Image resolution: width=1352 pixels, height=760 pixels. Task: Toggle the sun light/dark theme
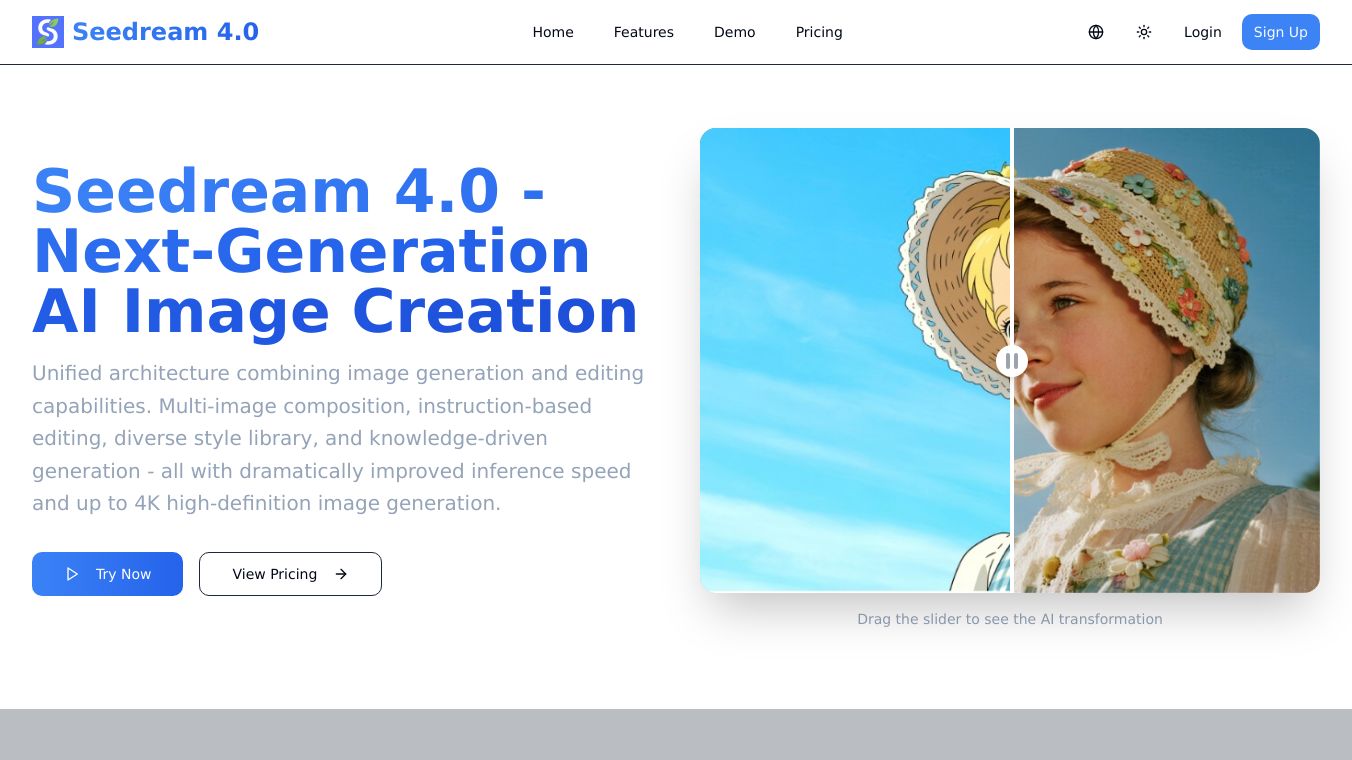click(1144, 32)
